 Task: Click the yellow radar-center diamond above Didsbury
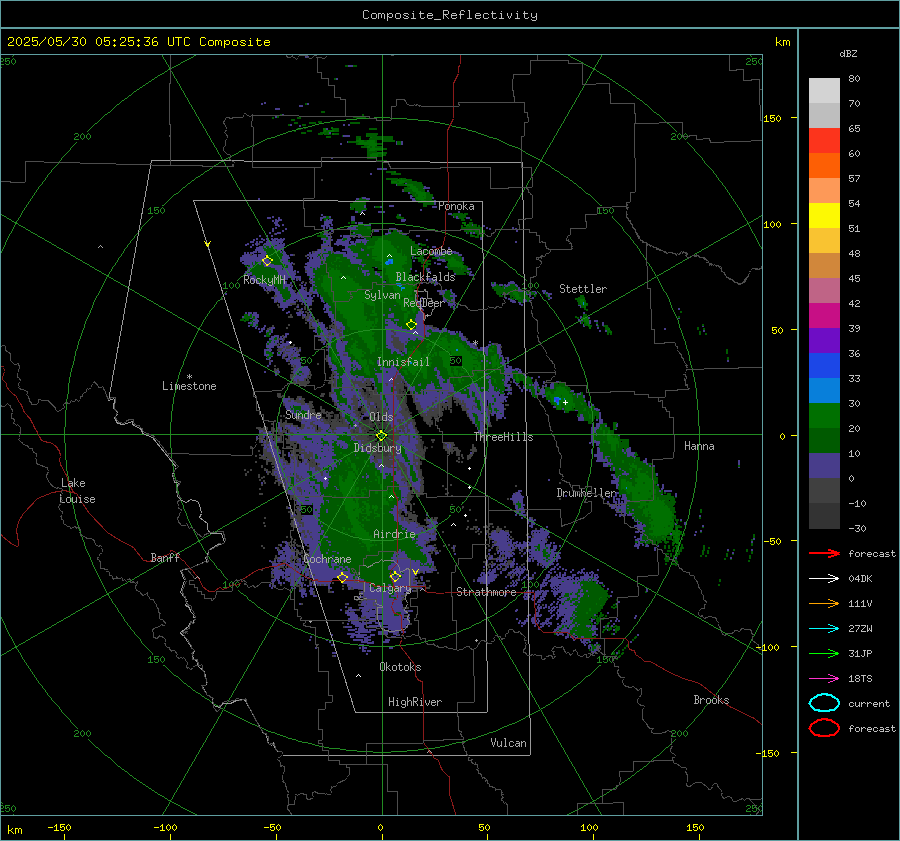pos(381,436)
